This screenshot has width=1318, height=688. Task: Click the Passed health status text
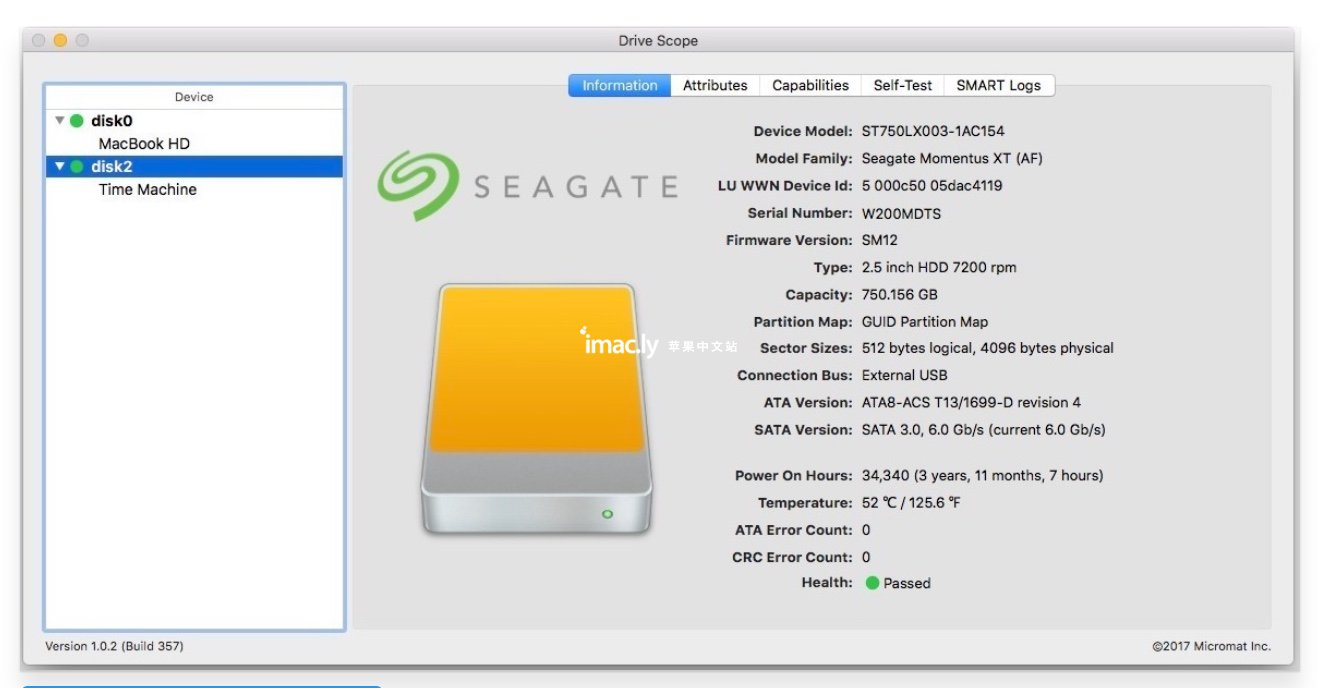point(907,583)
